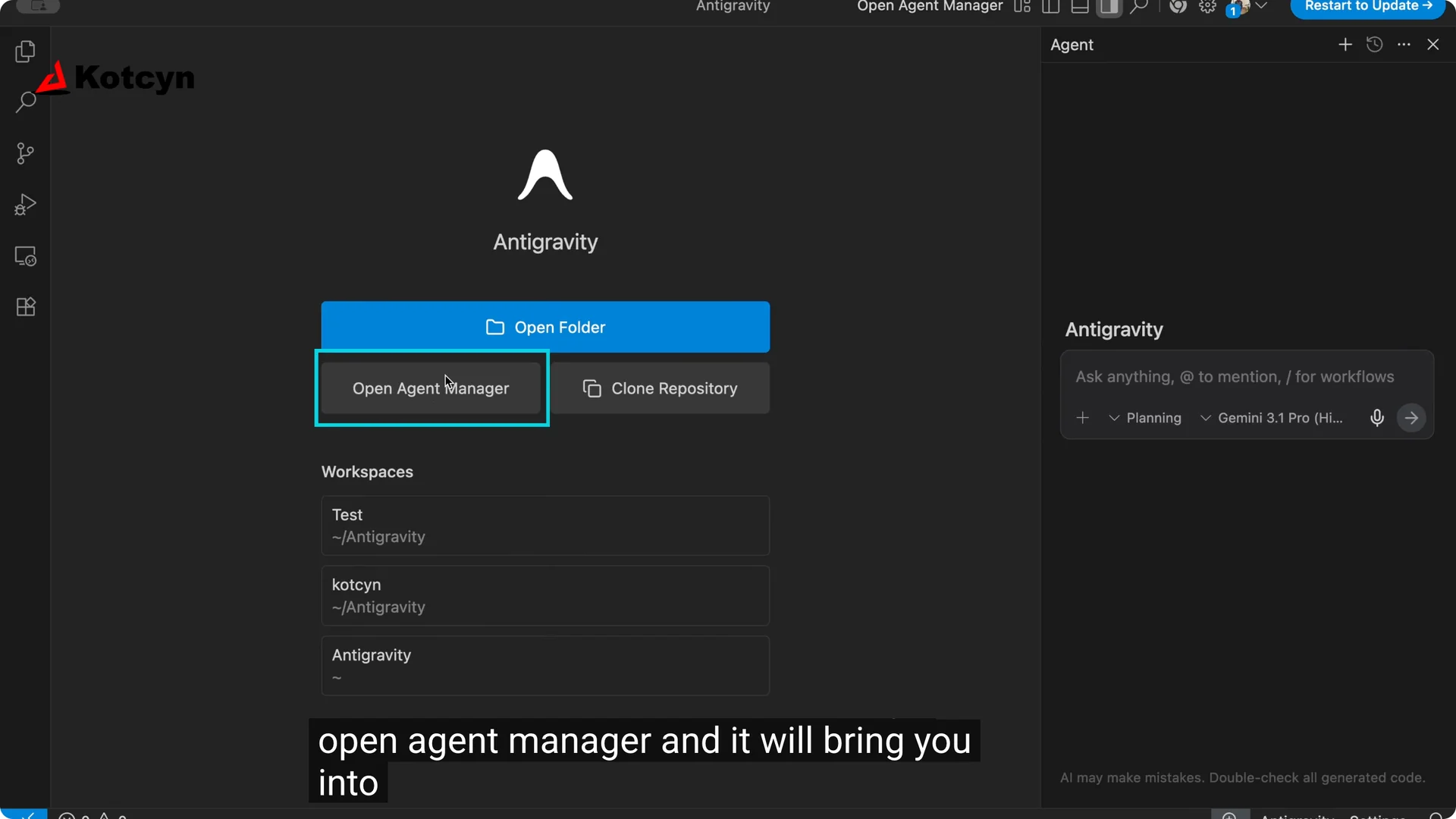Open the Gemini 3.1 Pro model dropdown

click(x=1272, y=418)
